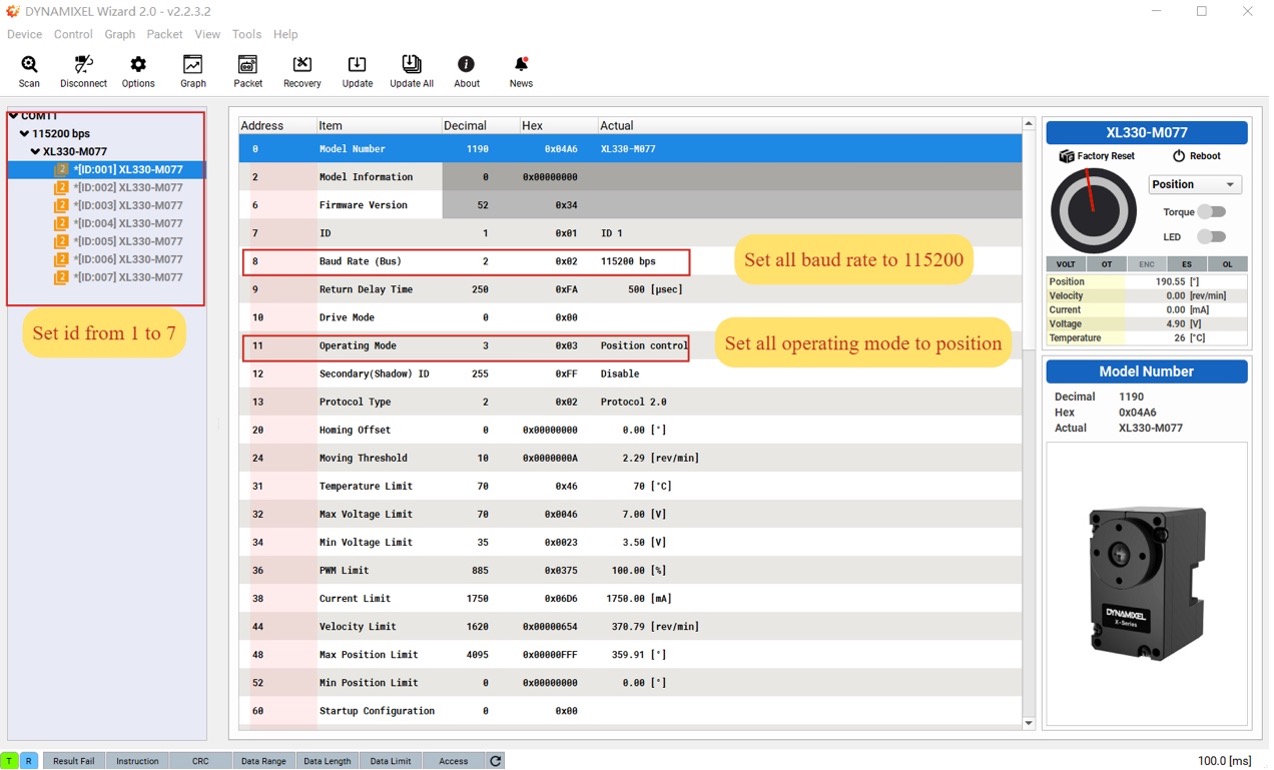Viewport: 1274px width, 770px height.
Task: Toggle the Torque switch
Action: pyautogui.click(x=1211, y=212)
